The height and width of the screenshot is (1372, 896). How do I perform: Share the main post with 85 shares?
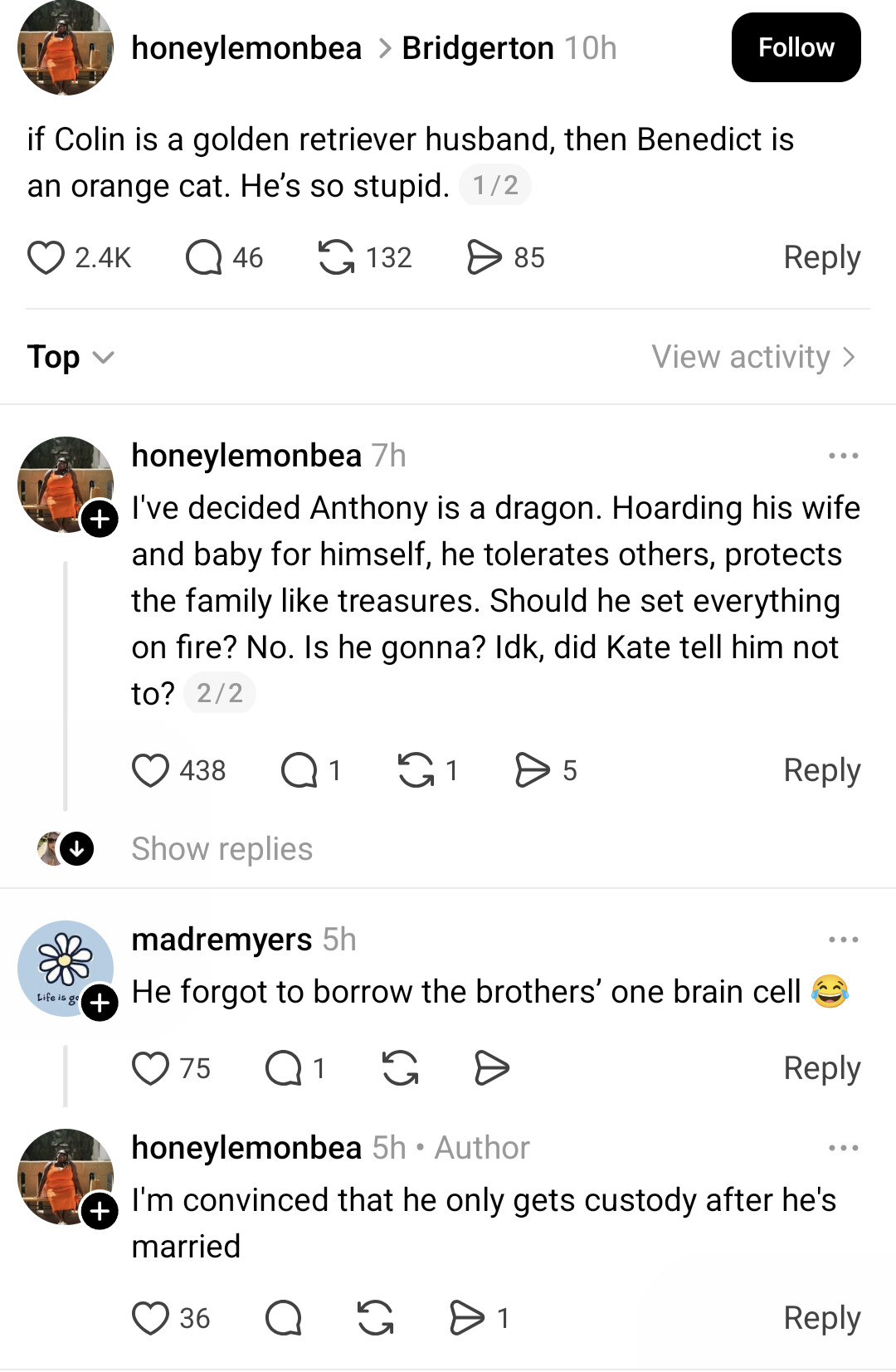(485, 257)
